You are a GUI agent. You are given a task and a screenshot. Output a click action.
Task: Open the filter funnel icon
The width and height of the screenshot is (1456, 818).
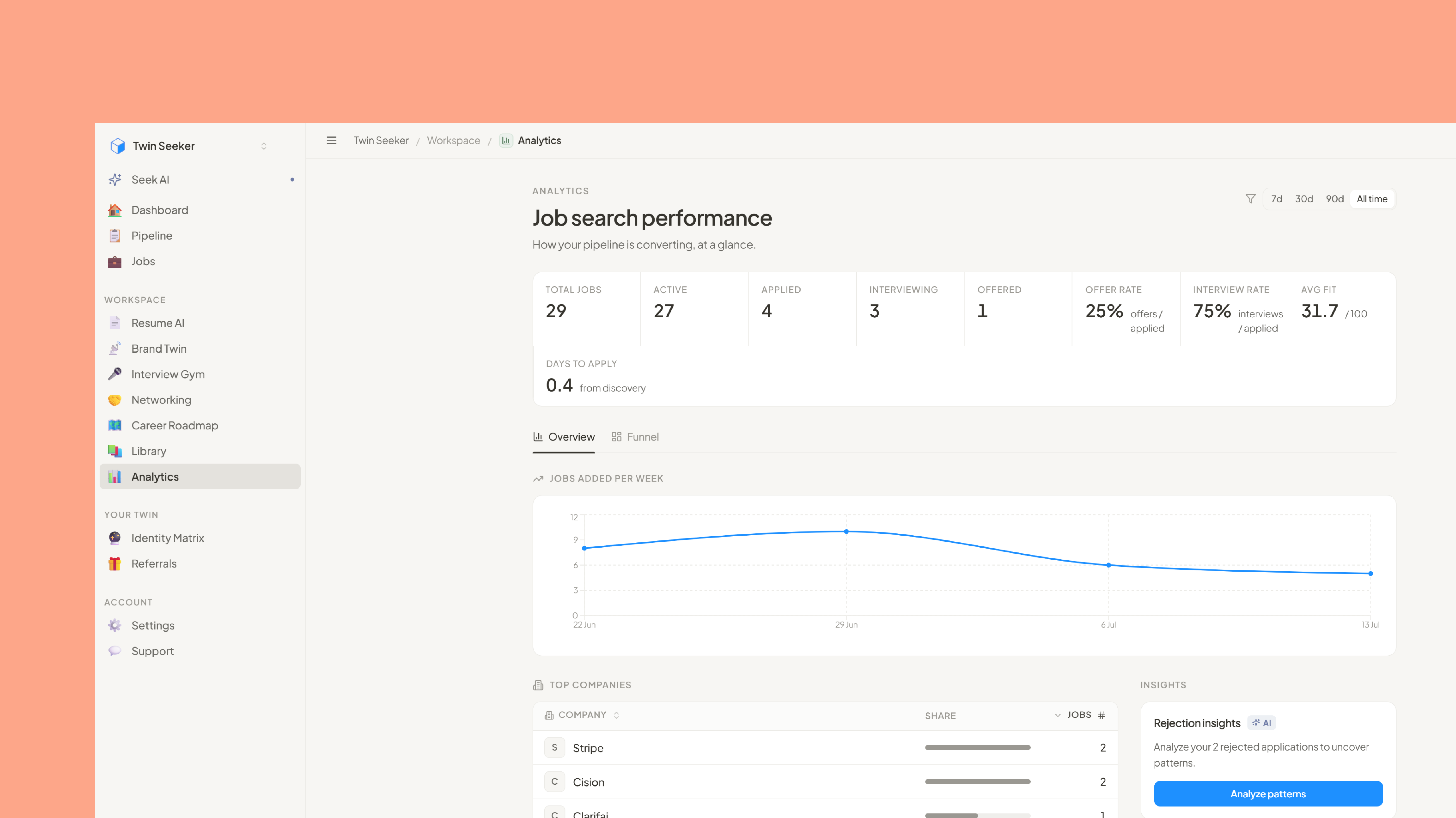(1250, 199)
